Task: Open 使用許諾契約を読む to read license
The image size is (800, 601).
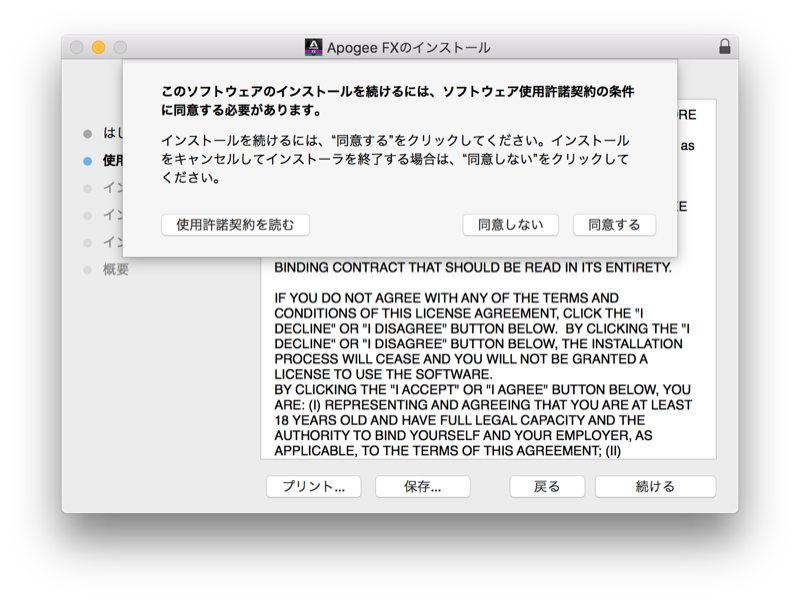Action: [235, 225]
